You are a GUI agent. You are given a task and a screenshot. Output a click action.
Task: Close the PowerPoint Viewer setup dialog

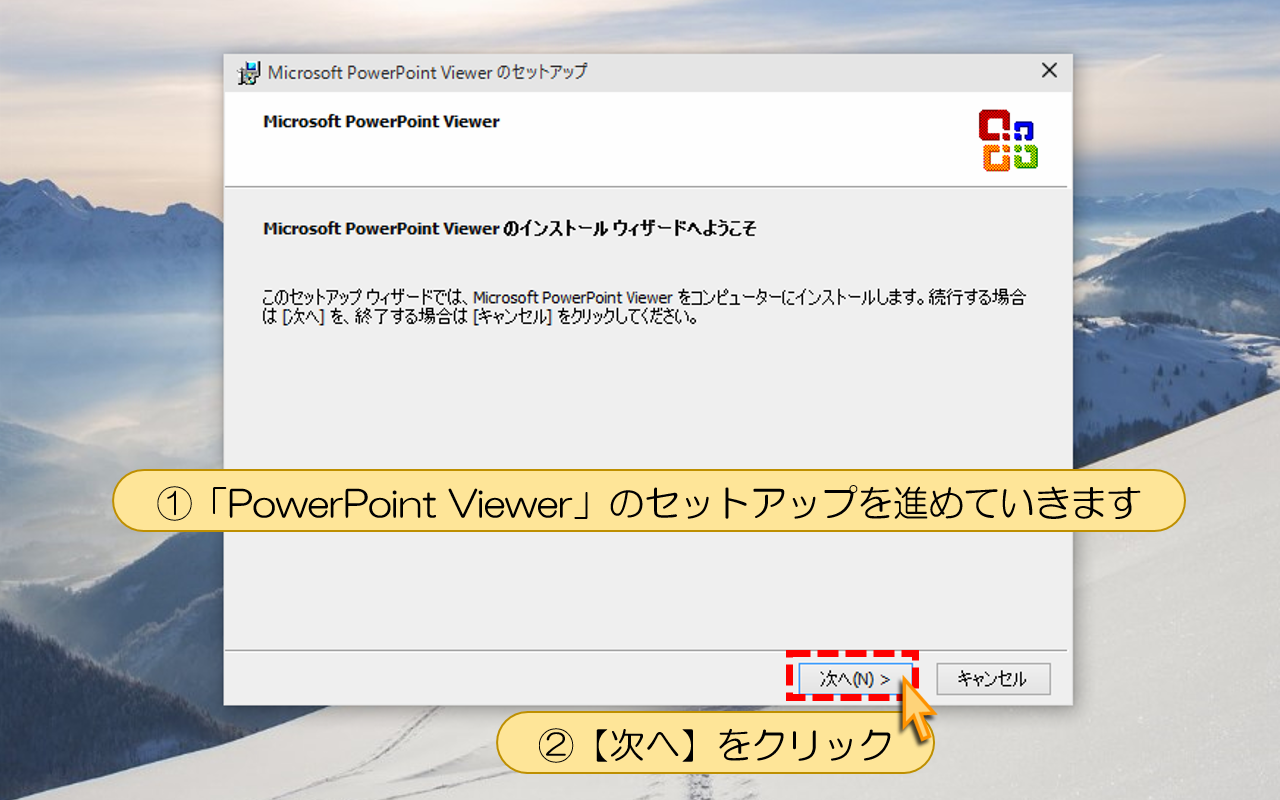1048,71
